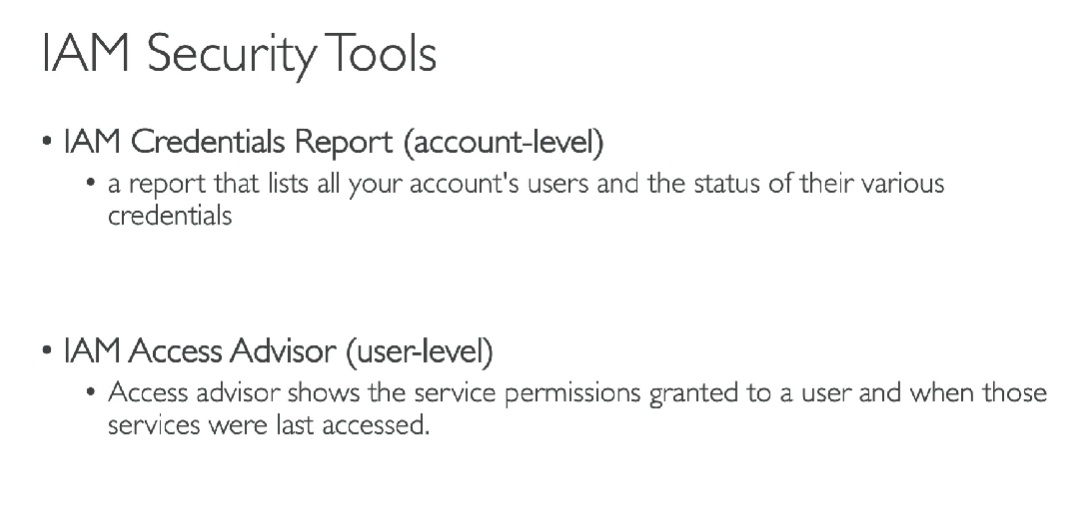Click the "IAM Security Tools" slide title
This screenshot has width=1086, height=514.
pos(239,56)
